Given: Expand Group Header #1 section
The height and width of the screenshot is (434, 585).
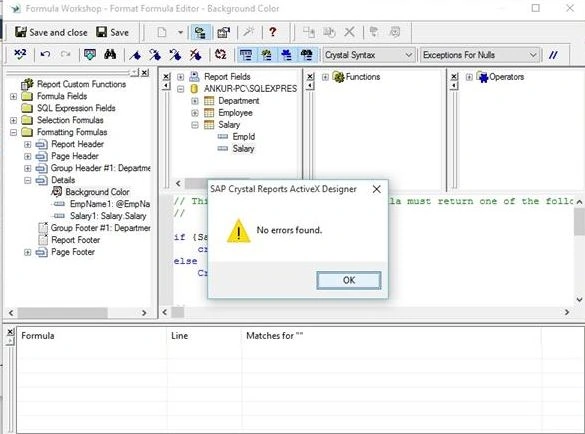Looking at the screenshot, I should tap(28, 168).
